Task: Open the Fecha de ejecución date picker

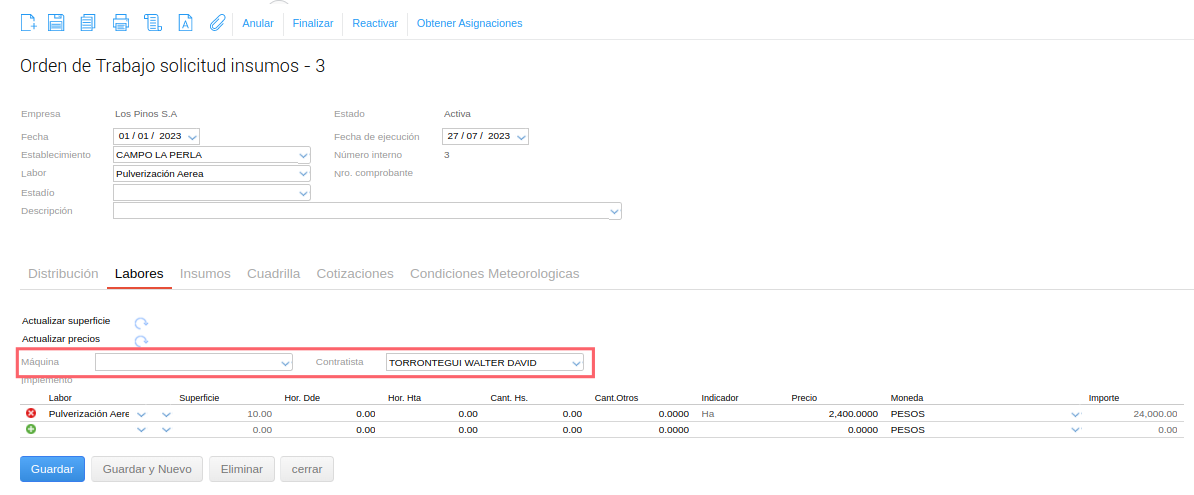Action: coord(520,137)
